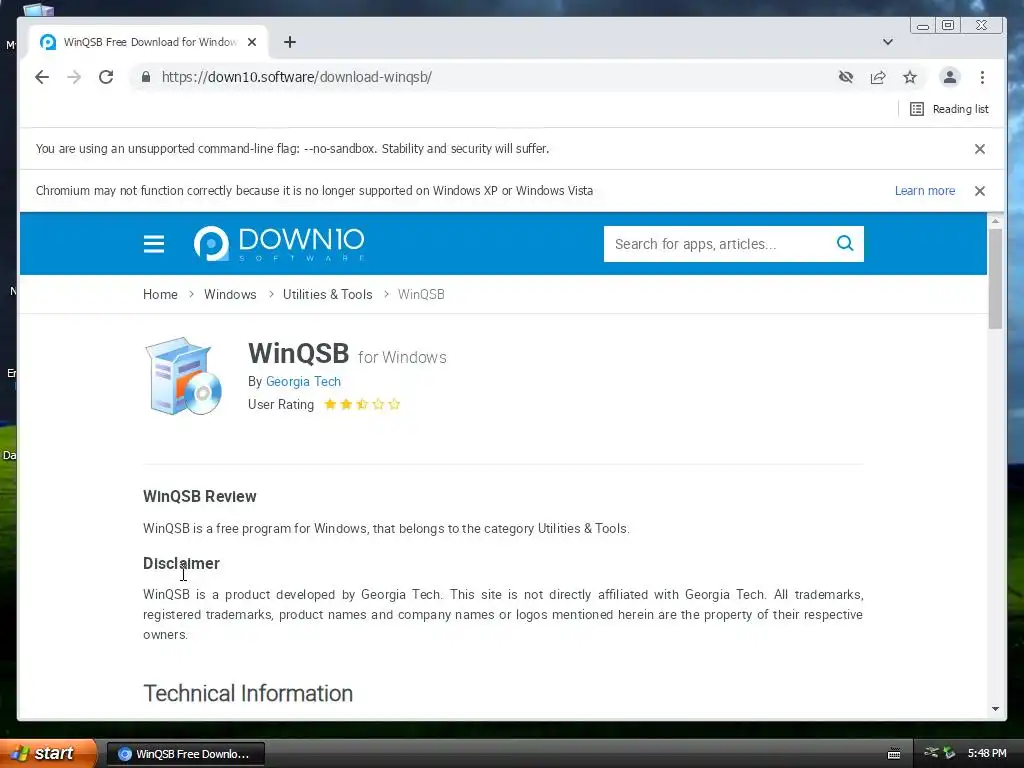Select WinQSB Free Download taskbar button
The image size is (1024, 768).
click(x=185, y=754)
